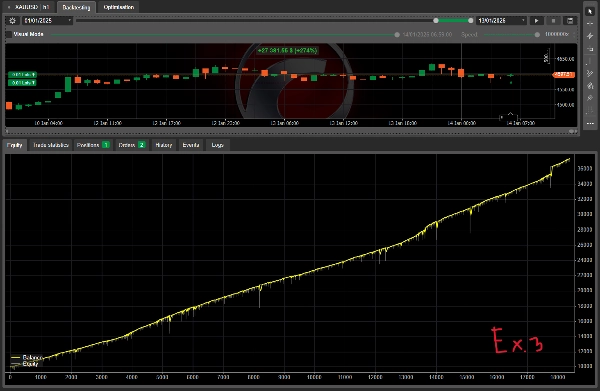Open the end date dropdown
The image size is (600, 391).
tap(502, 21)
